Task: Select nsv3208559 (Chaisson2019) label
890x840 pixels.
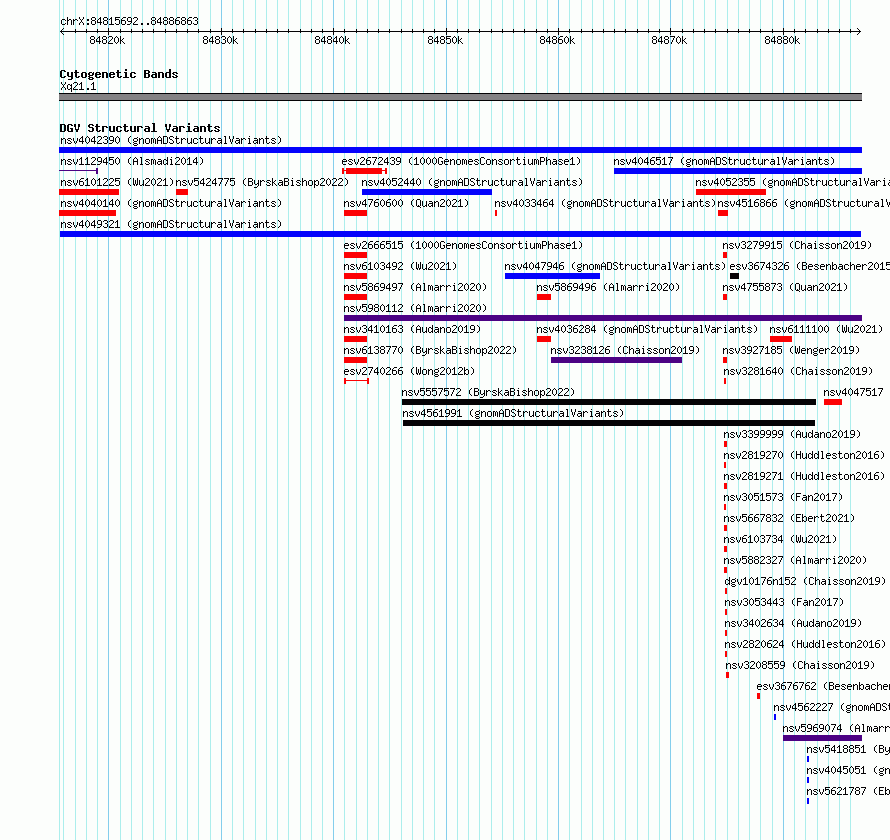Action: tap(800, 665)
